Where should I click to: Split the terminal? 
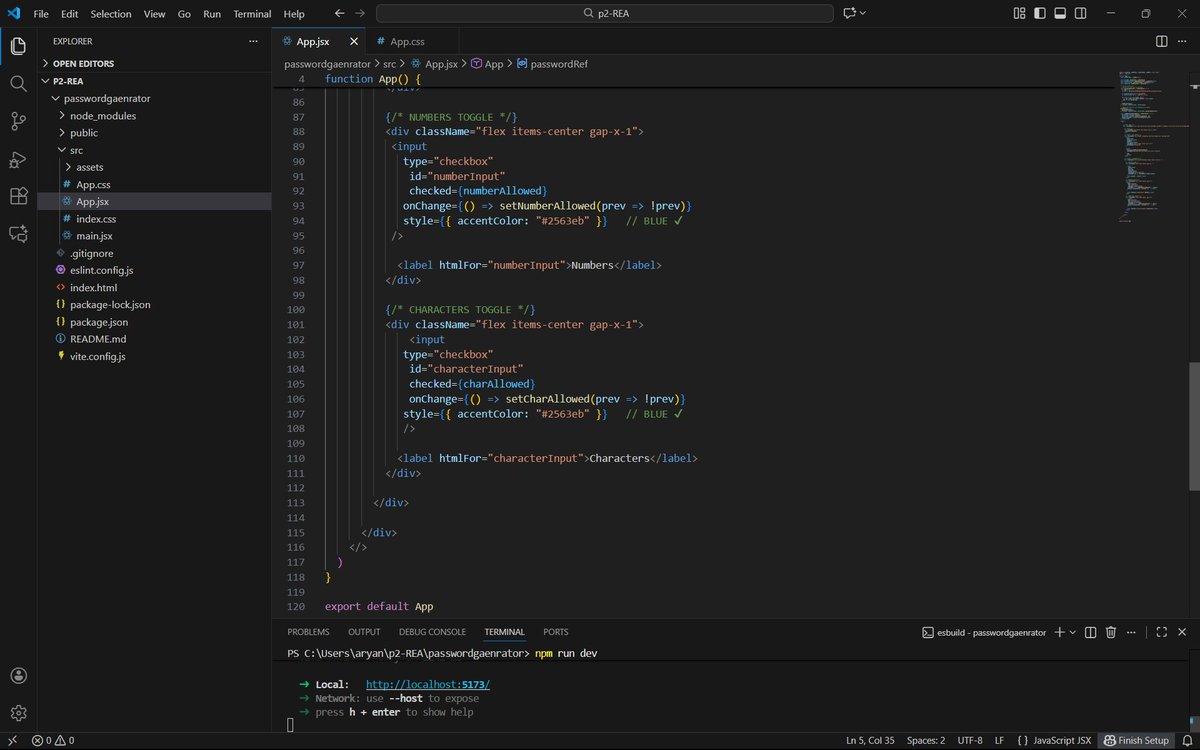coord(1091,632)
